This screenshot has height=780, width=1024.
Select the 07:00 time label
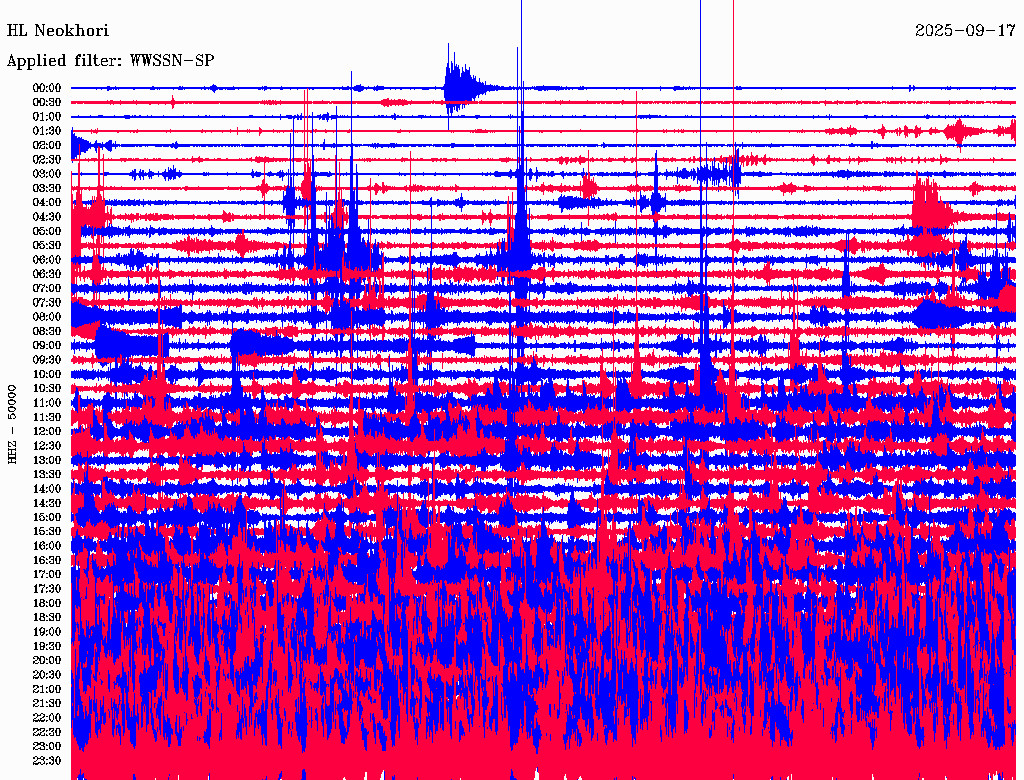(47, 289)
